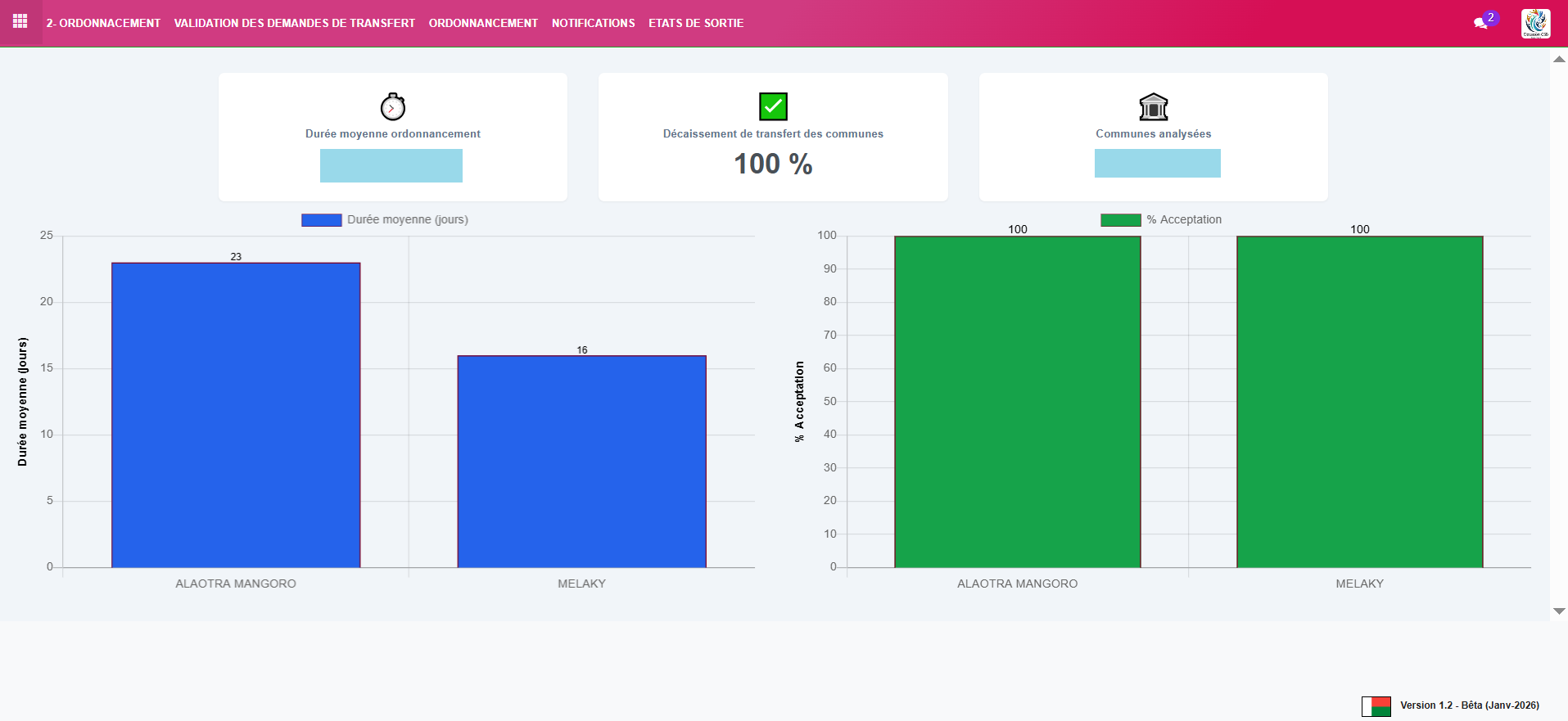Image resolution: width=1568 pixels, height=721 pixels.
Task: Click the 100 % disbursement value
Action: (x=773, y=164)
